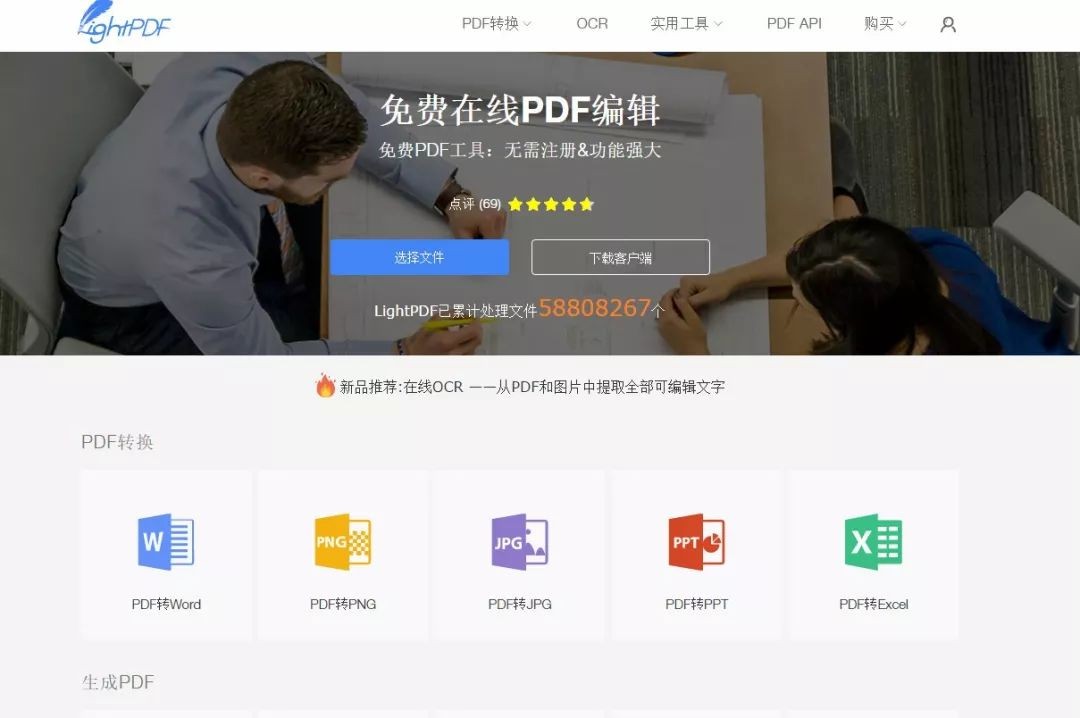Image resolution: width=1080 pixels, height=718 pixels.
Task: Expand the 实用工具 dropdown menu
Action: click(x=686, y=23)
